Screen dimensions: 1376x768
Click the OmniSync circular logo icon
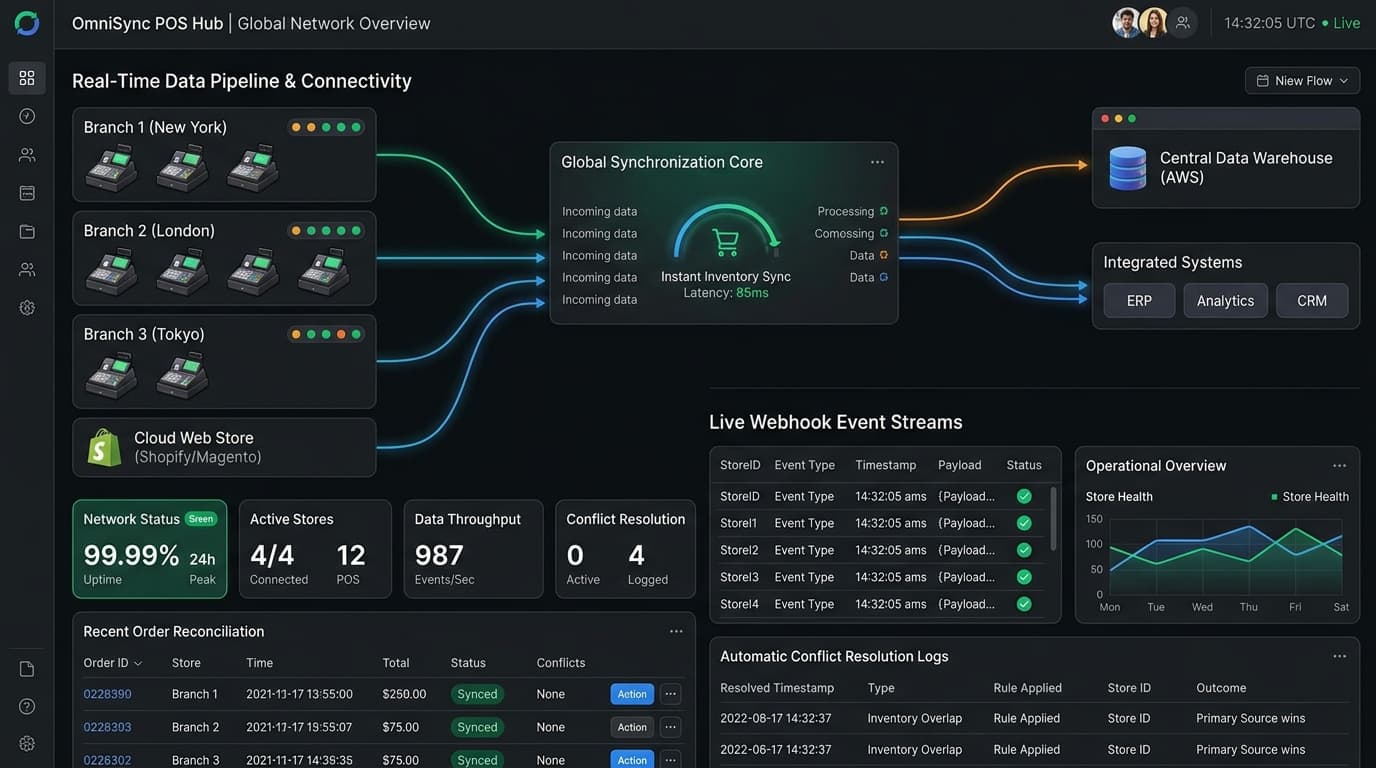point(27,23)
